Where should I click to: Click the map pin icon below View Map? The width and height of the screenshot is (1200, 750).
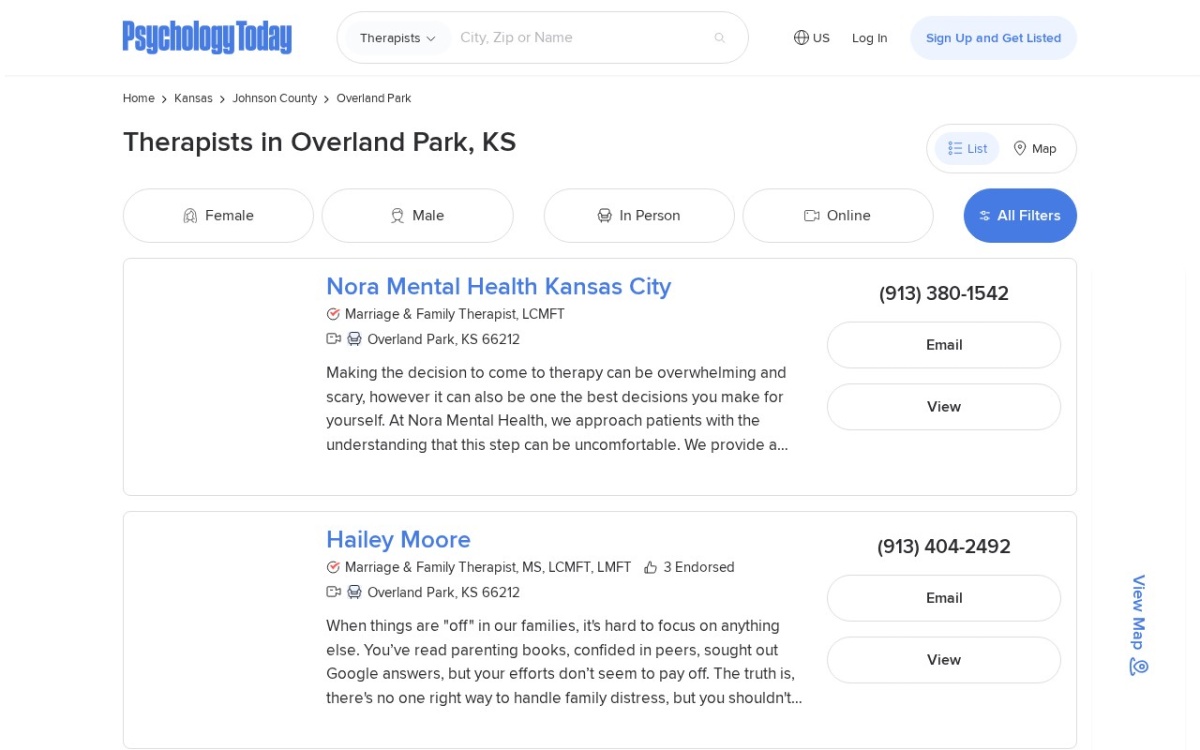(x=1139, y=666)
